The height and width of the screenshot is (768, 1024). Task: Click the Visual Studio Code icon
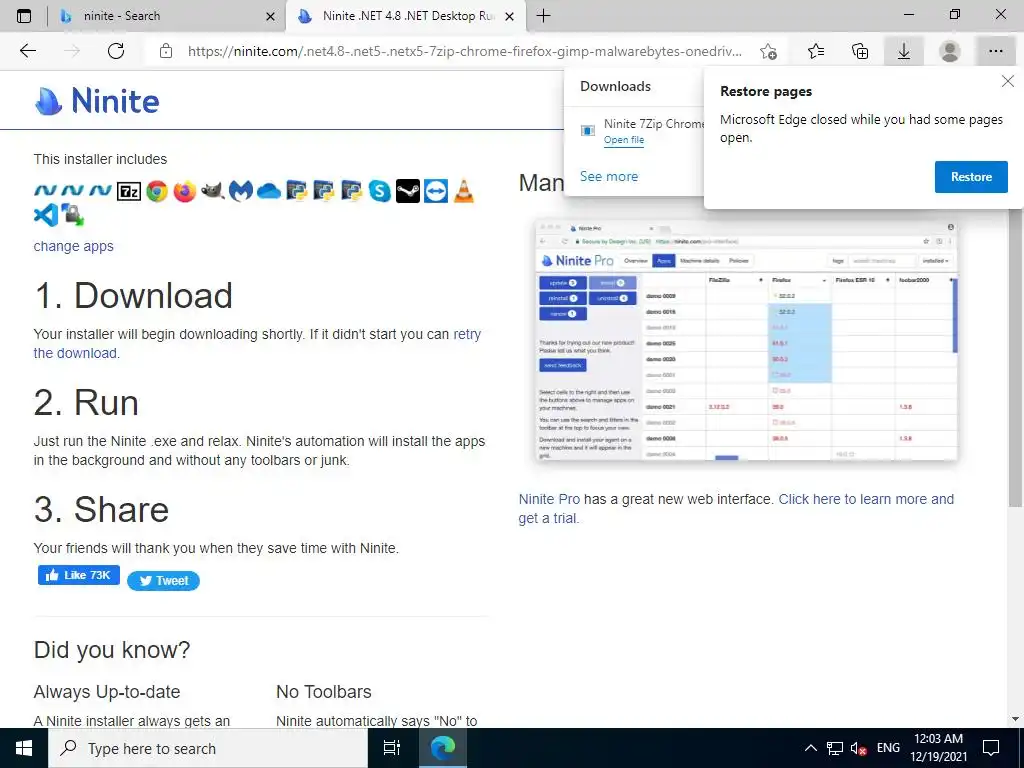[46, 215]
